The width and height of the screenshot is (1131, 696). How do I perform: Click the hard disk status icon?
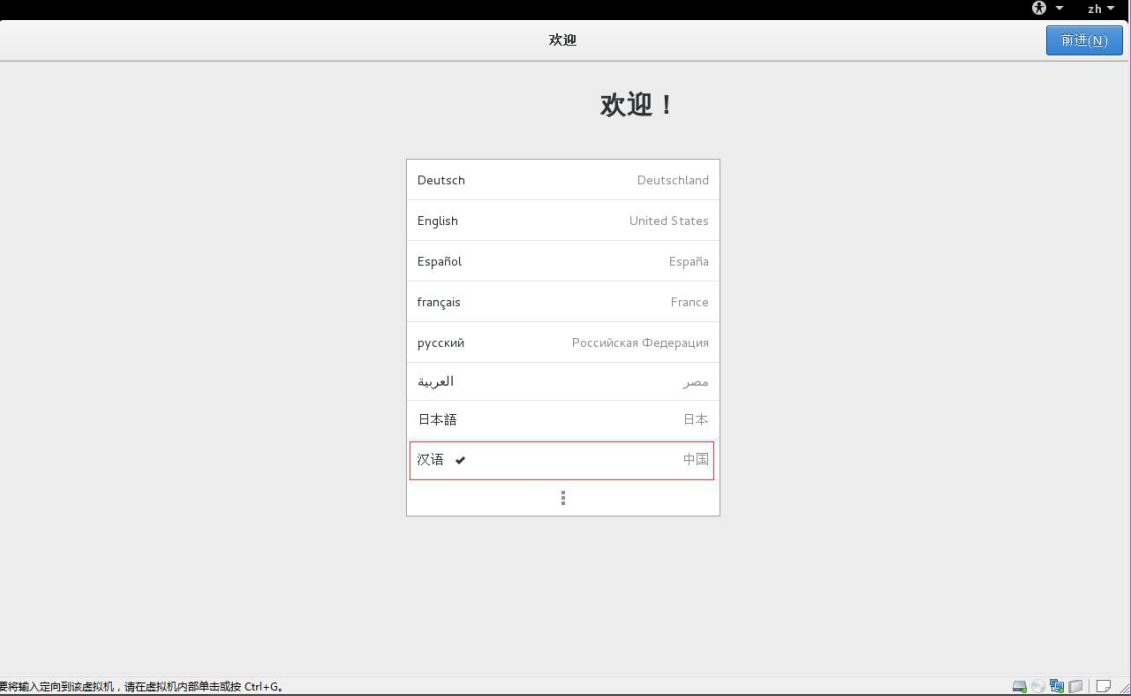coord(1019,686)
